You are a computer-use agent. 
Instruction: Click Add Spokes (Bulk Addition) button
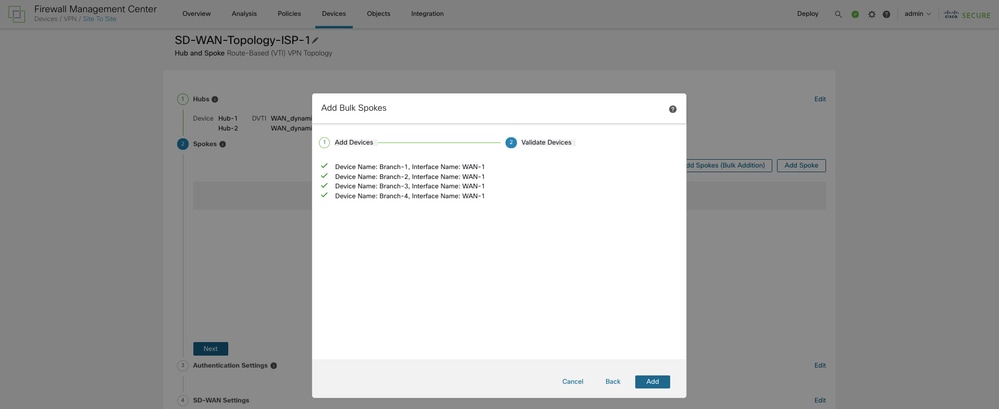point(727,166)
